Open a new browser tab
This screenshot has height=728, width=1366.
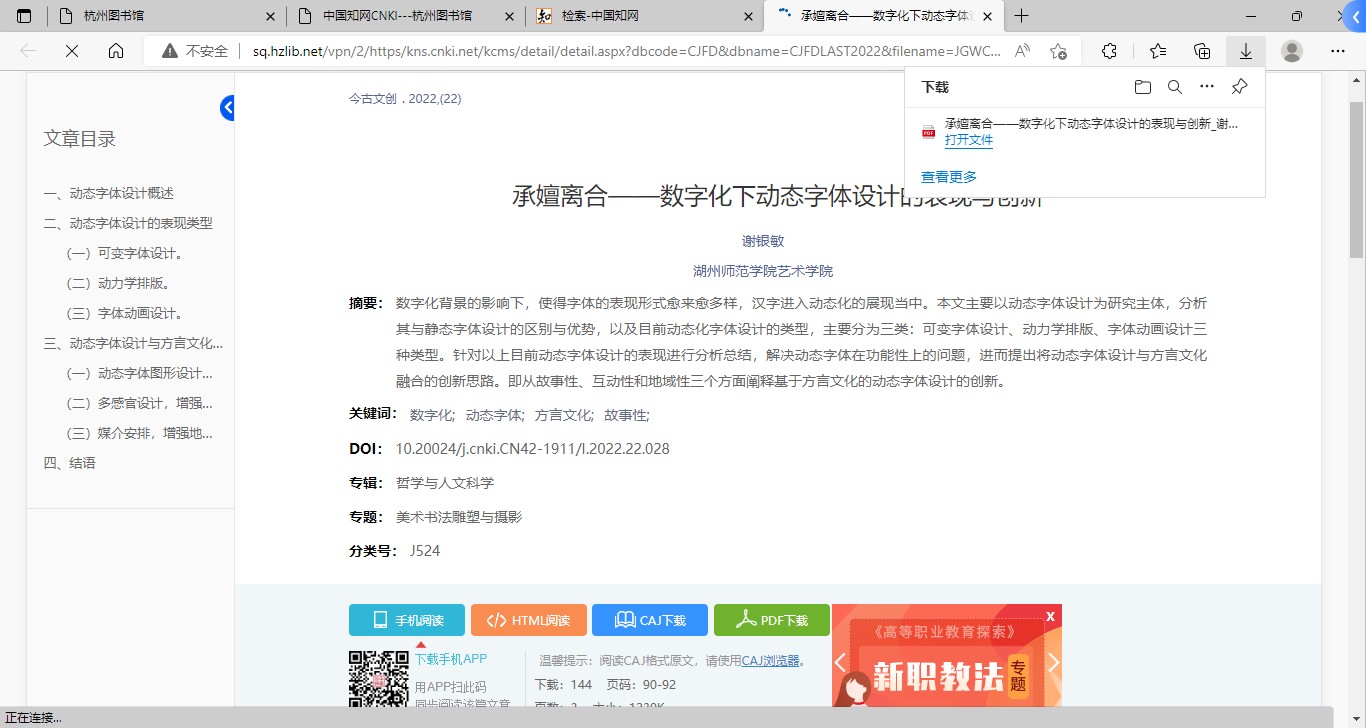(x=1021, y=16)
